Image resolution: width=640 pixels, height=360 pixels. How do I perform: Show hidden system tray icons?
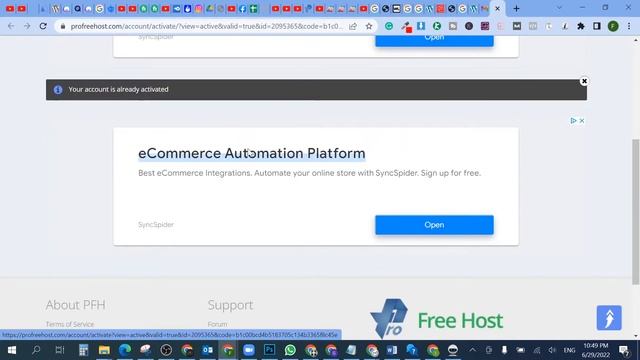pos(472,350)
